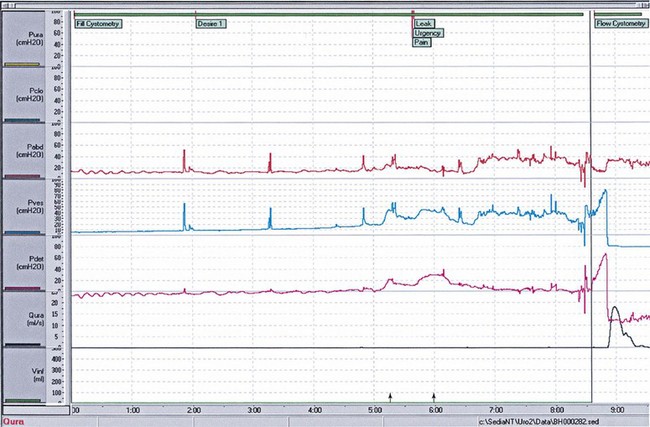Click the yellow Pura trace color bar

(22, 64)
